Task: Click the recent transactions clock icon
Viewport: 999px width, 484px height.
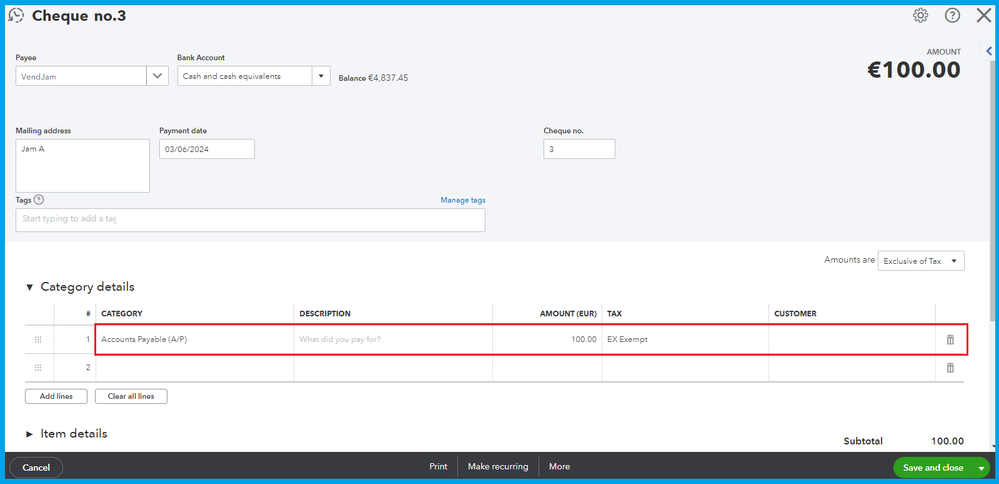Action: tap(16, 16)
